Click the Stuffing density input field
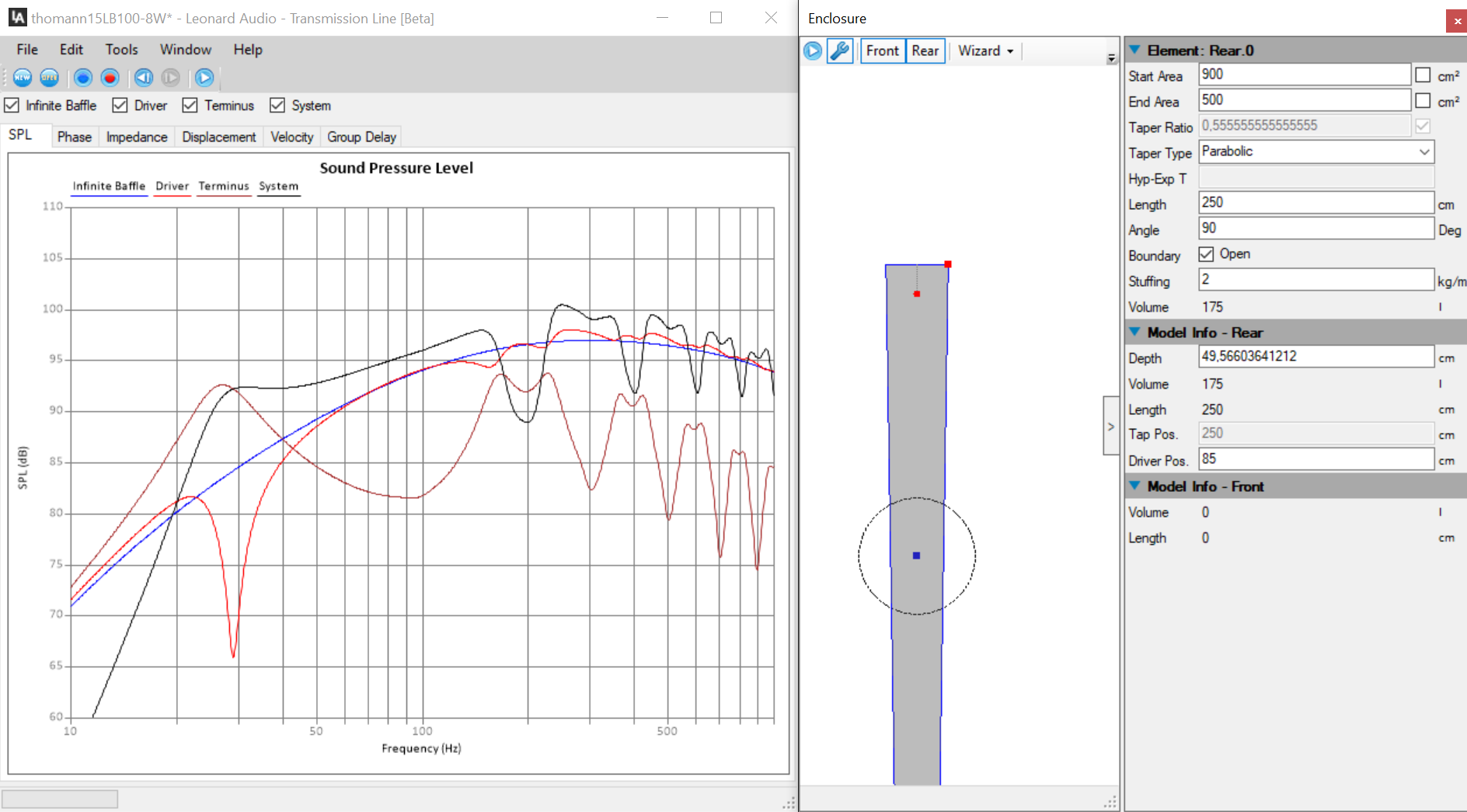Screen dimensions: 1467x812 (1315, 280)
